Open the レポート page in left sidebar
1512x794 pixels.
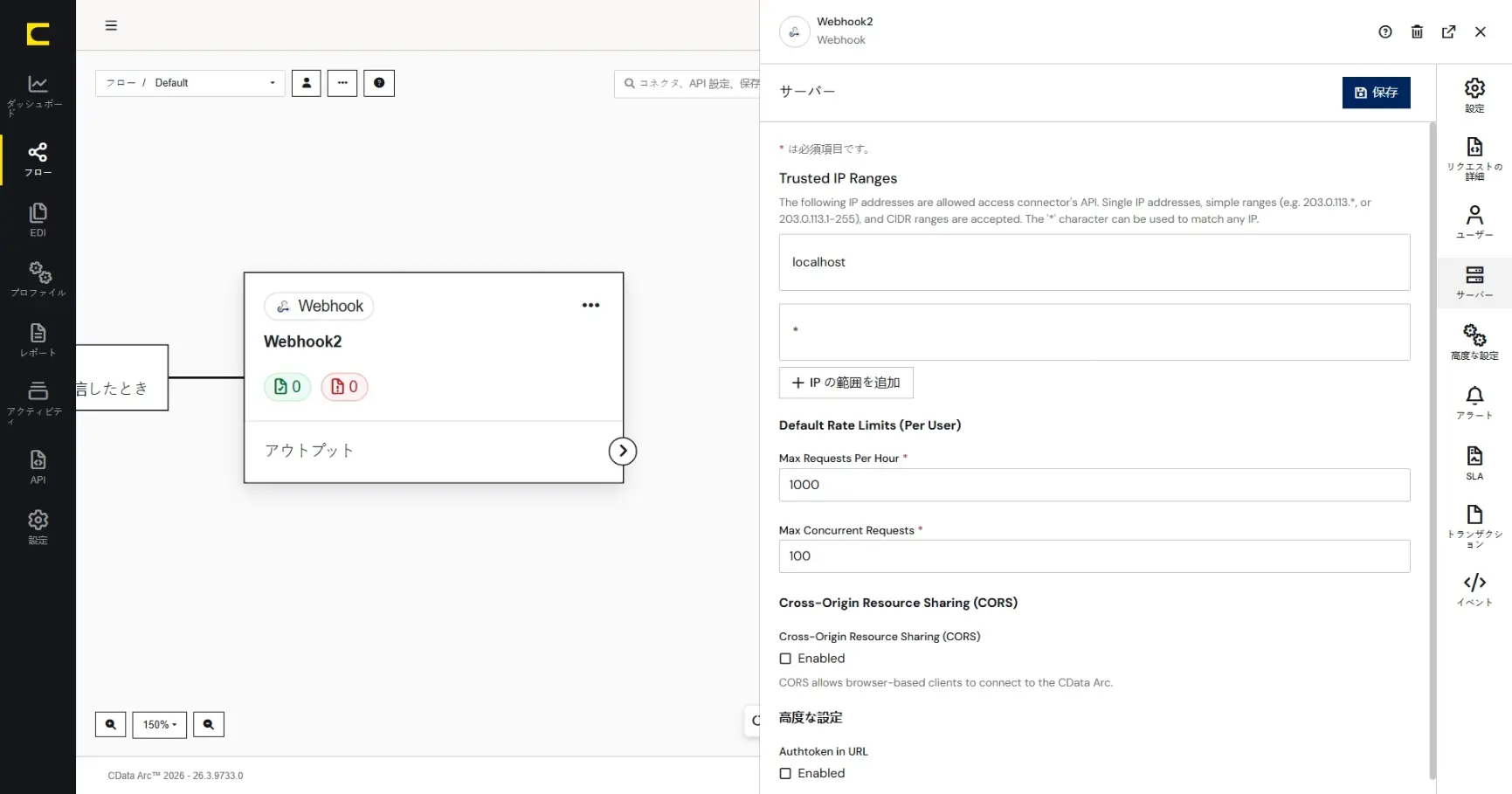(38, 340)
